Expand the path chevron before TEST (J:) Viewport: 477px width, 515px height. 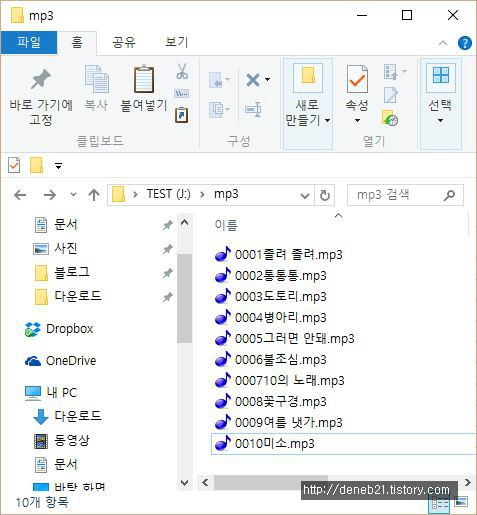pos(135,194)
